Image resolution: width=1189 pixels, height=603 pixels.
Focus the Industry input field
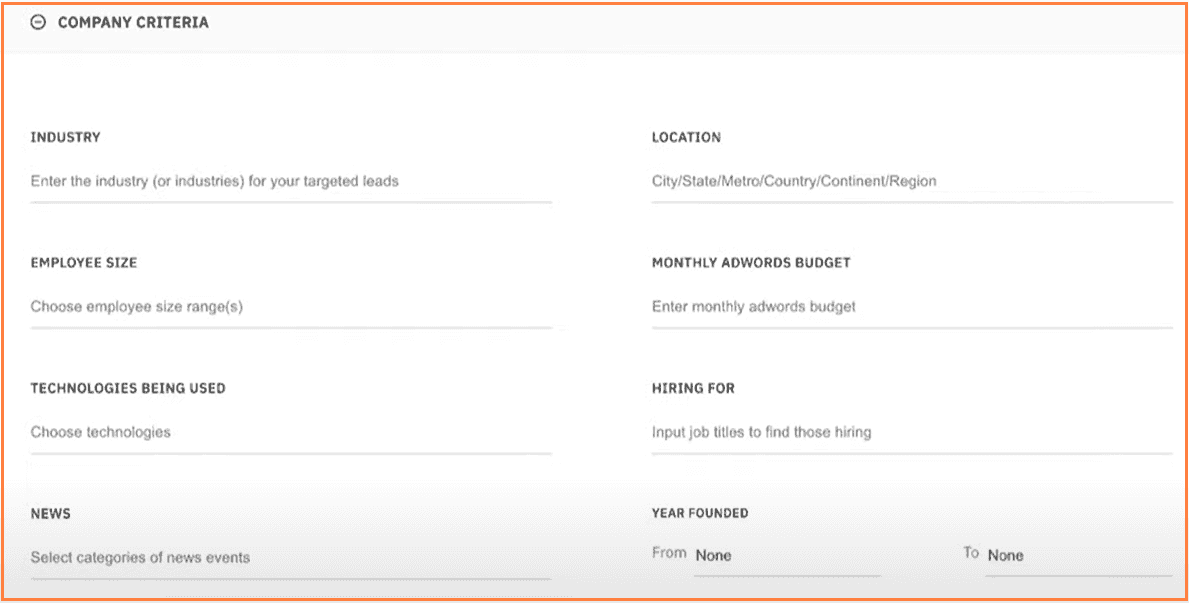coord(290,182)
